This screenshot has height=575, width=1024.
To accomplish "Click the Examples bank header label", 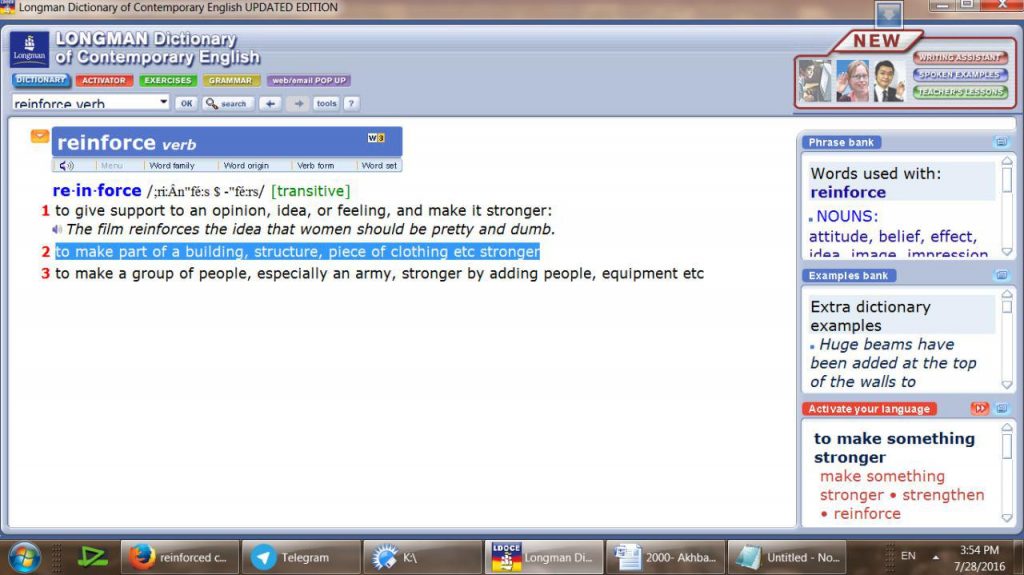I will pos(848,276).
